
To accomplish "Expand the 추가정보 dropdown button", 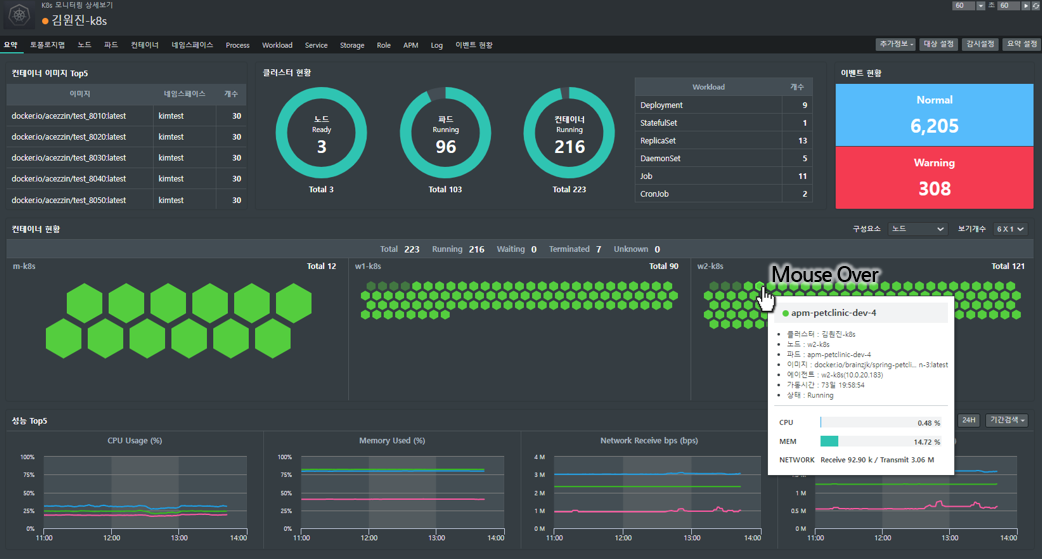I will [x=896, y=44].
